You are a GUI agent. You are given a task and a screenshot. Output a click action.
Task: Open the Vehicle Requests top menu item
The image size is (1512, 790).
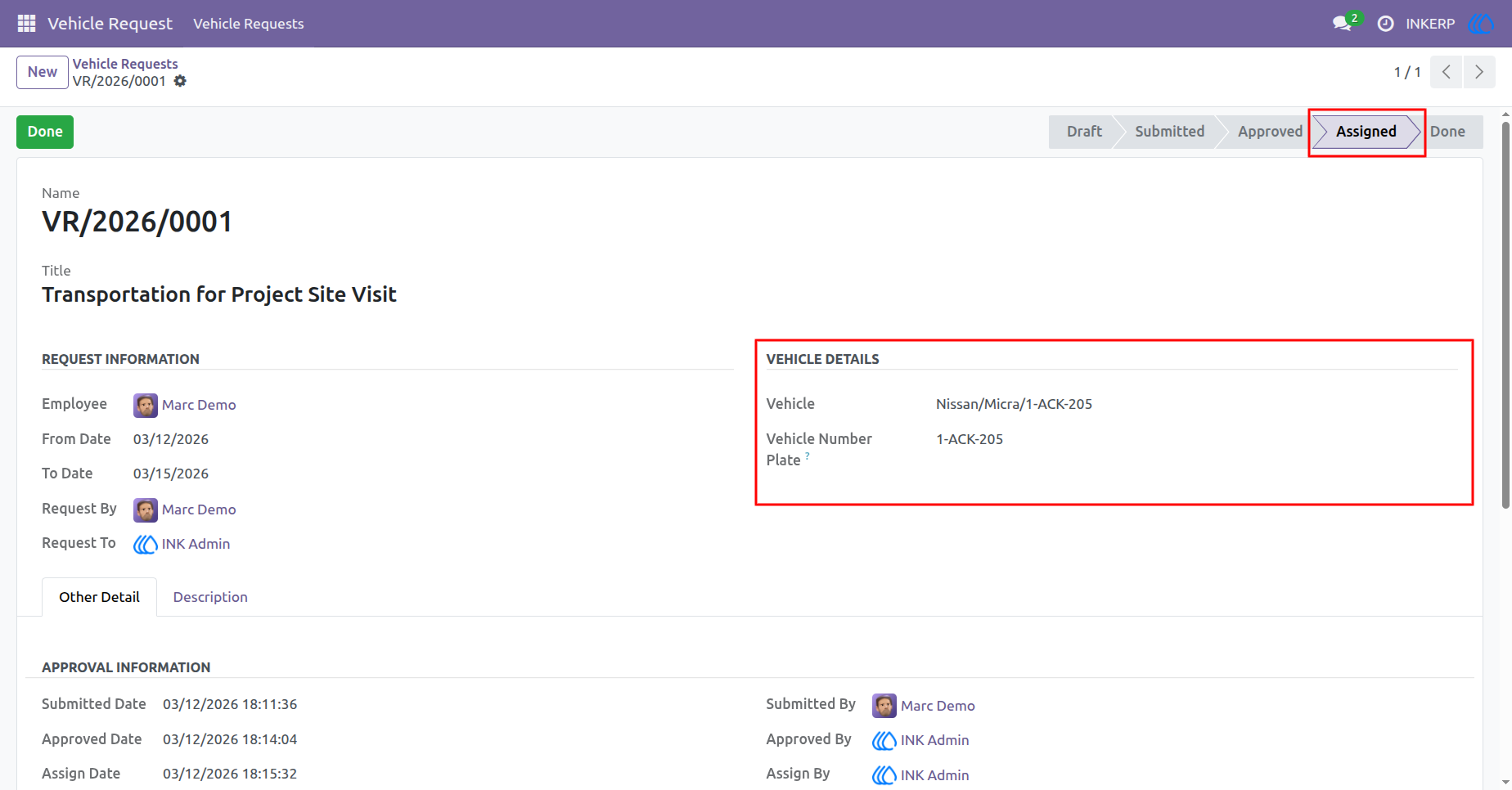pyautogui.click(x=249, y=24)
